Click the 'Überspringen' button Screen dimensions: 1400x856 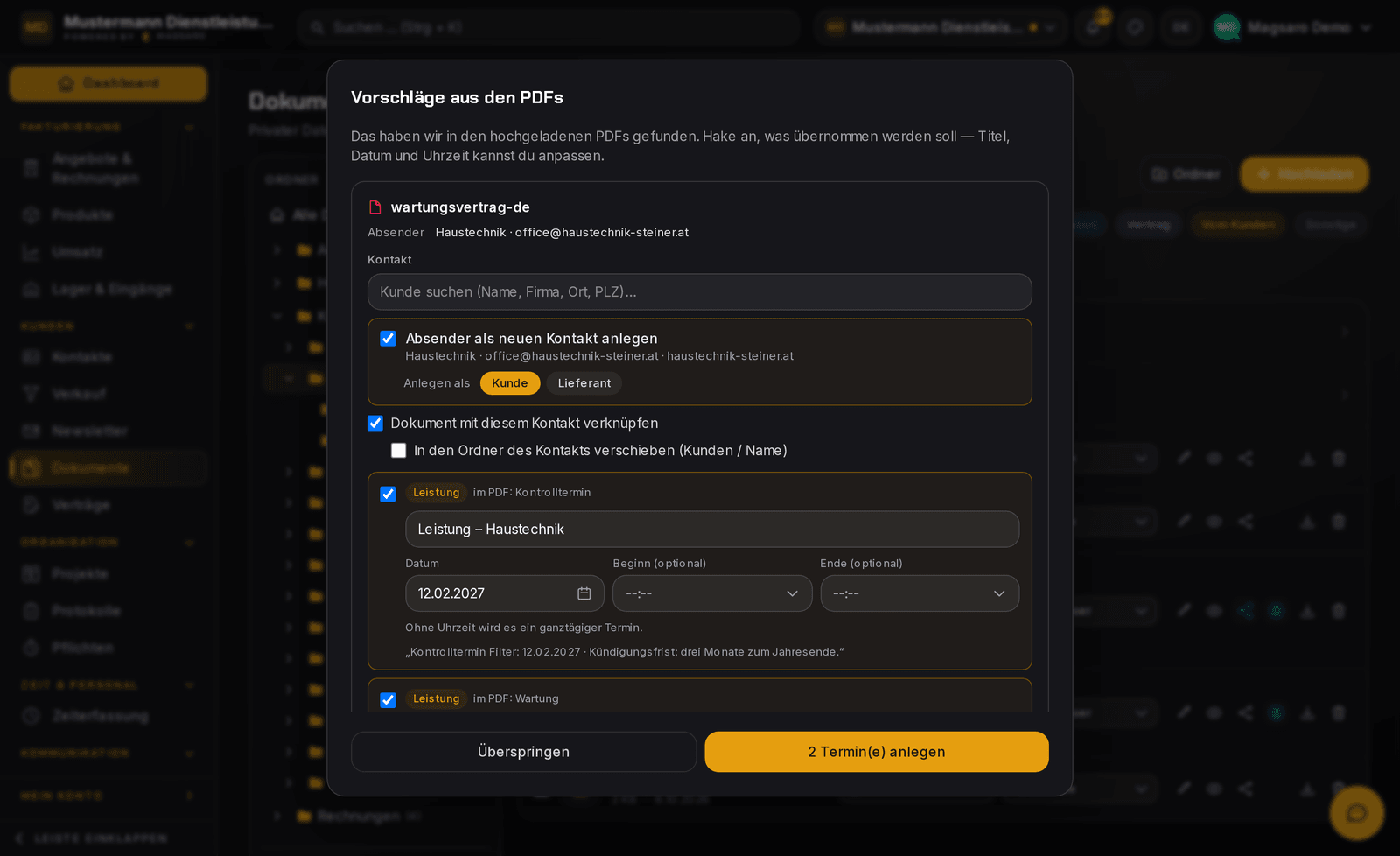[x=523, y=752]
